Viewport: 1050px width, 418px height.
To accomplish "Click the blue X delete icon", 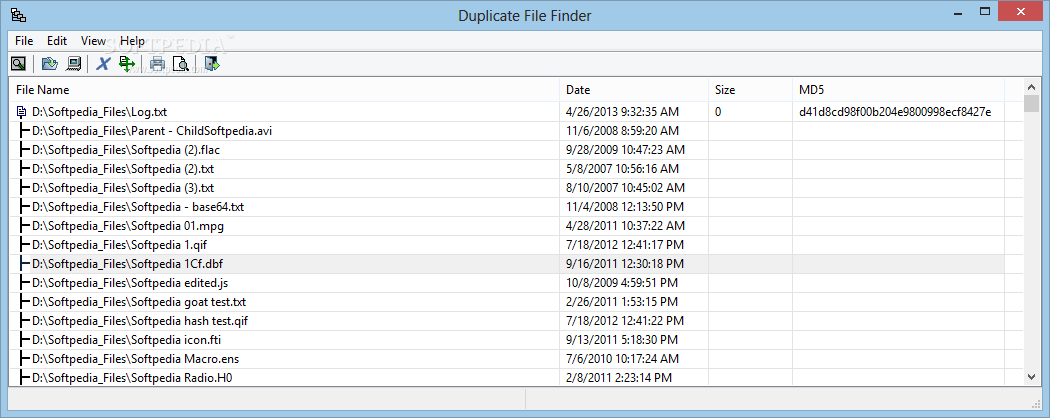I will click(x=103, y=64).
